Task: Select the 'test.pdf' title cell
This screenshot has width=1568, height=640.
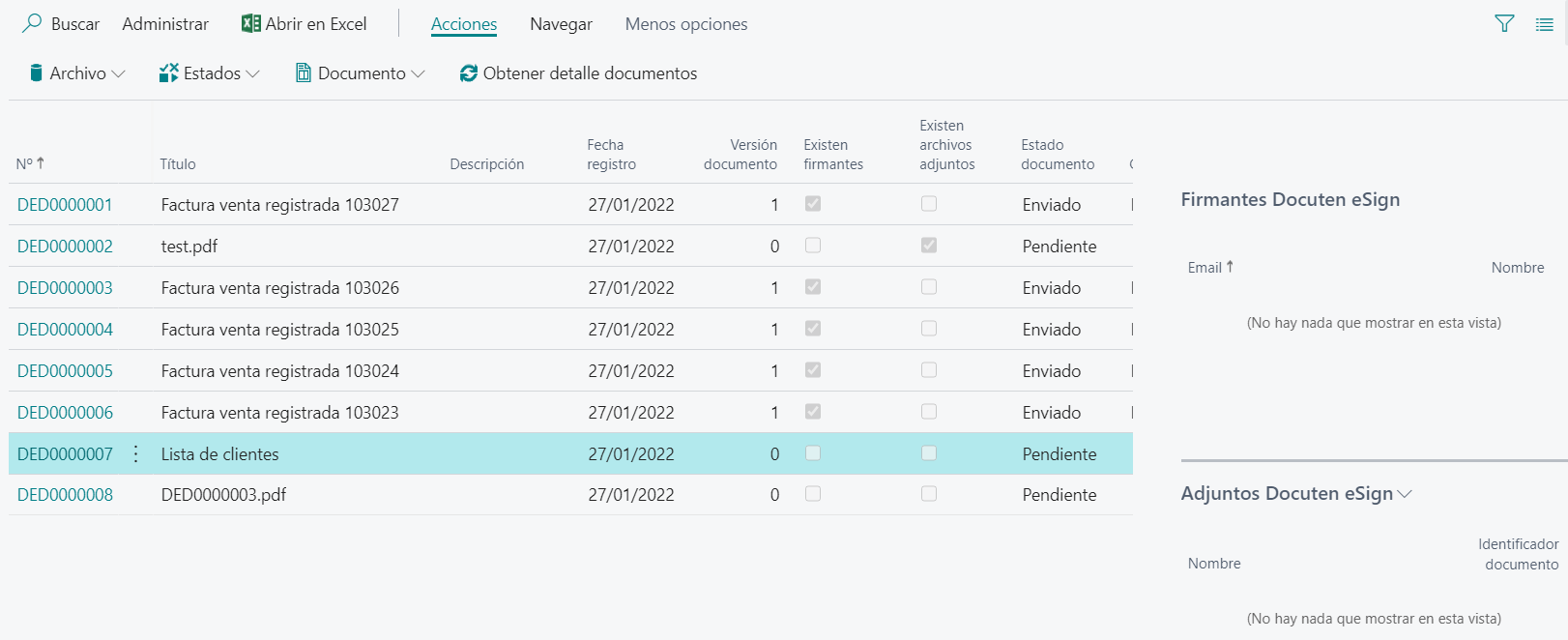Action: pyautogui.click(x=189, y=247)
